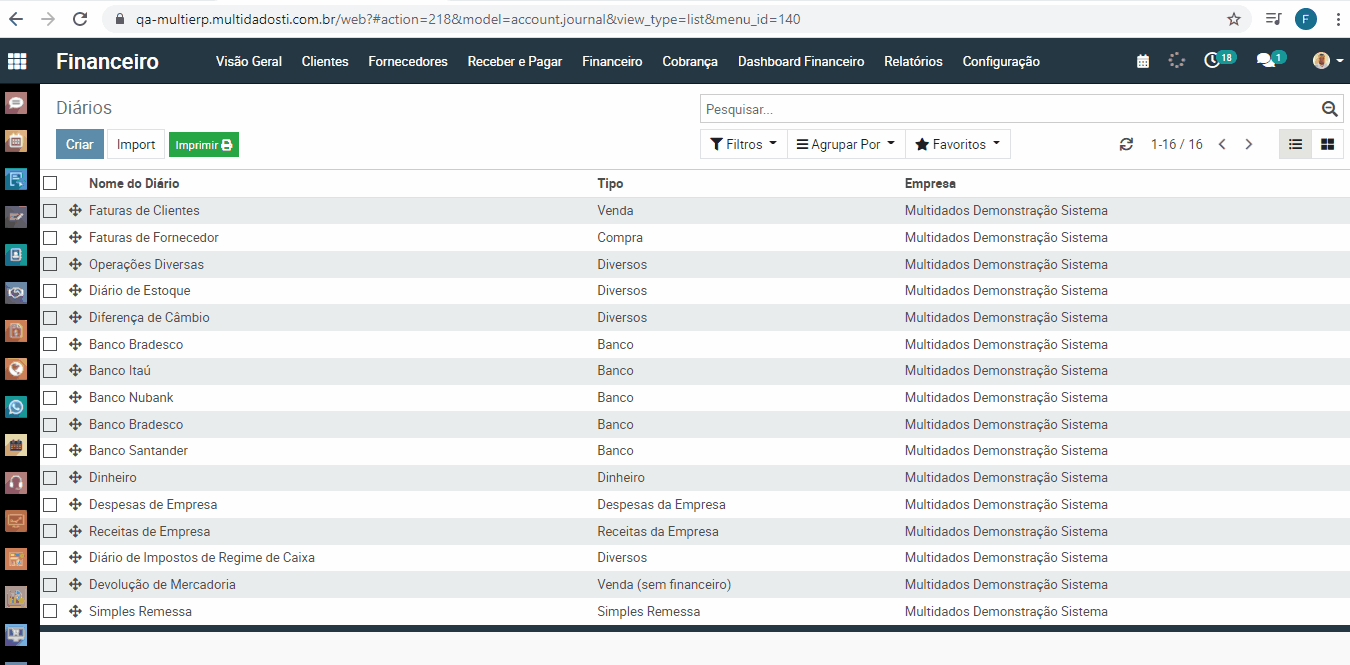Click the Criar button
Viewport: 1350px width, 665px height.
80,144
